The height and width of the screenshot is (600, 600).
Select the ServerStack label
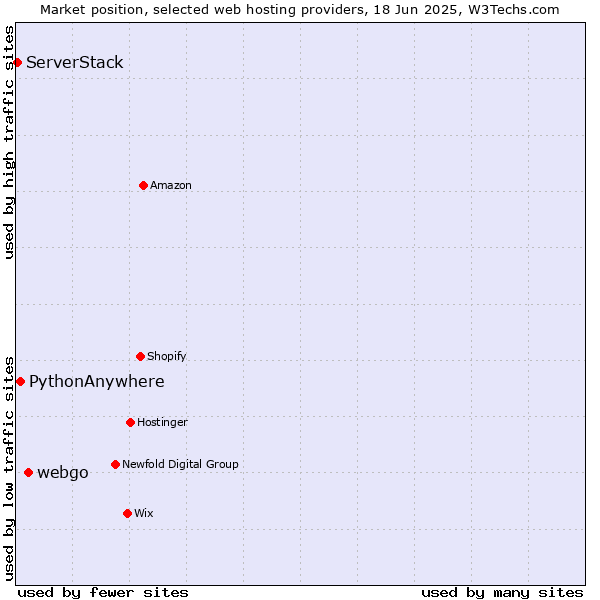point(75,62)
